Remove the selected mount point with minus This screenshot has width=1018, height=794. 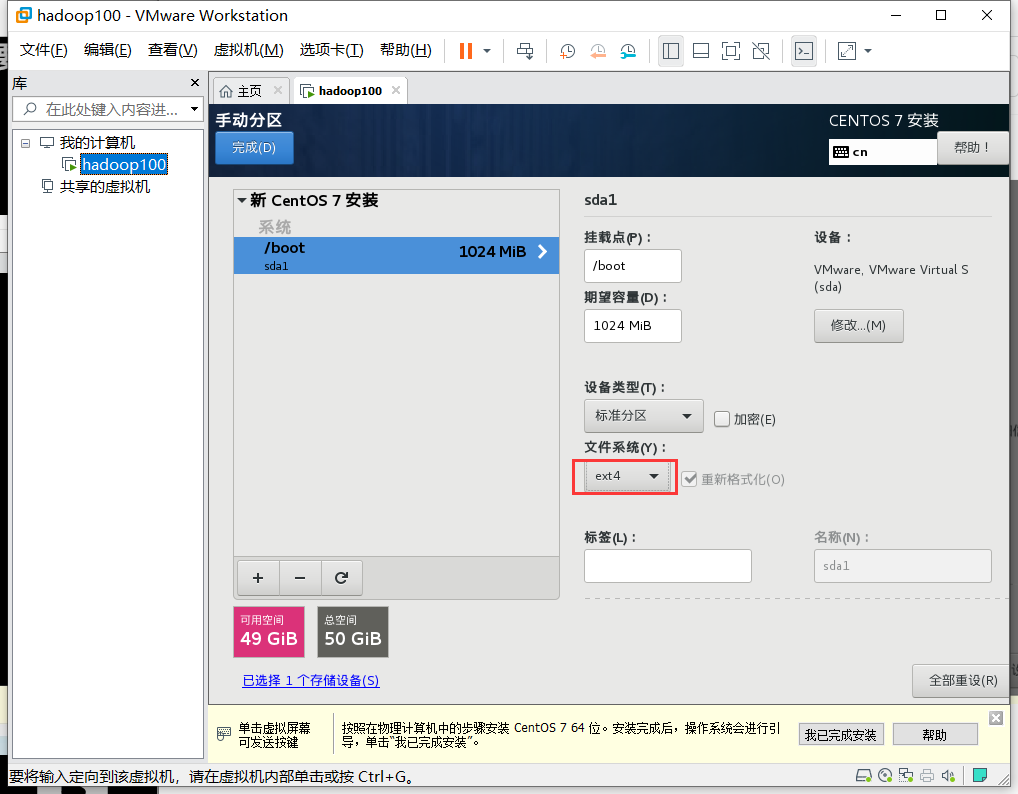coord(300,578)
